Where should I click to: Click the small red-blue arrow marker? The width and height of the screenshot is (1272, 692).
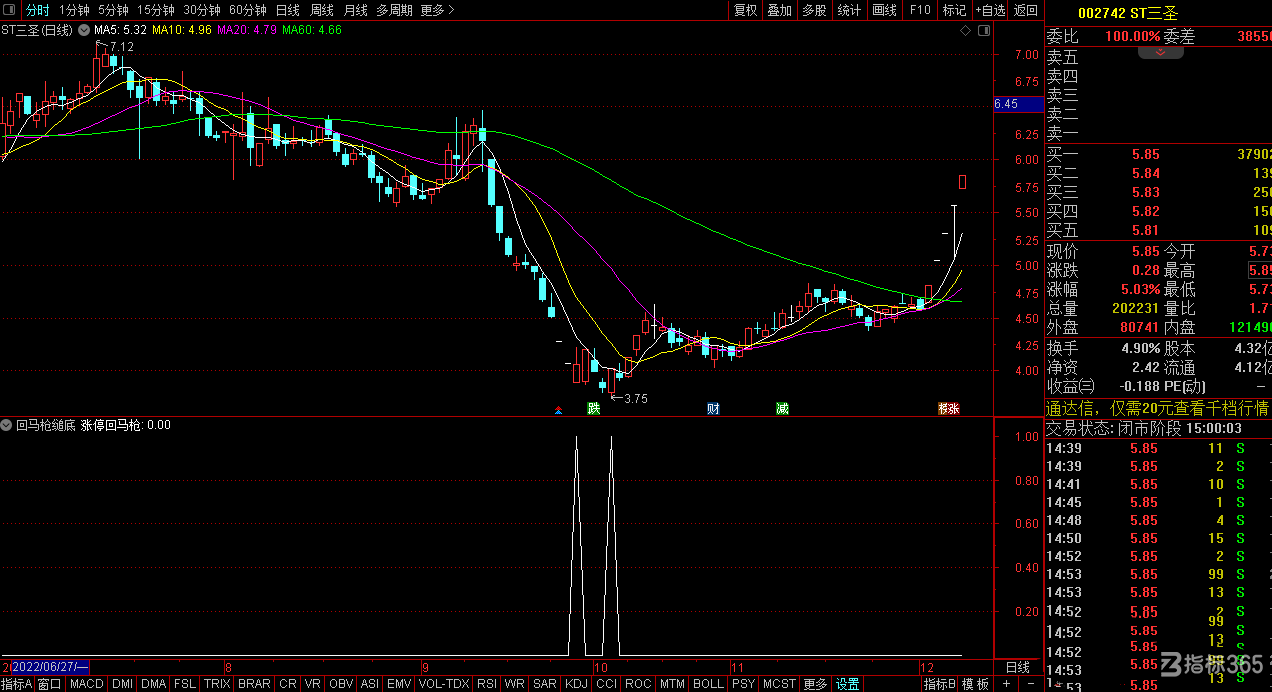click(559, 409)
